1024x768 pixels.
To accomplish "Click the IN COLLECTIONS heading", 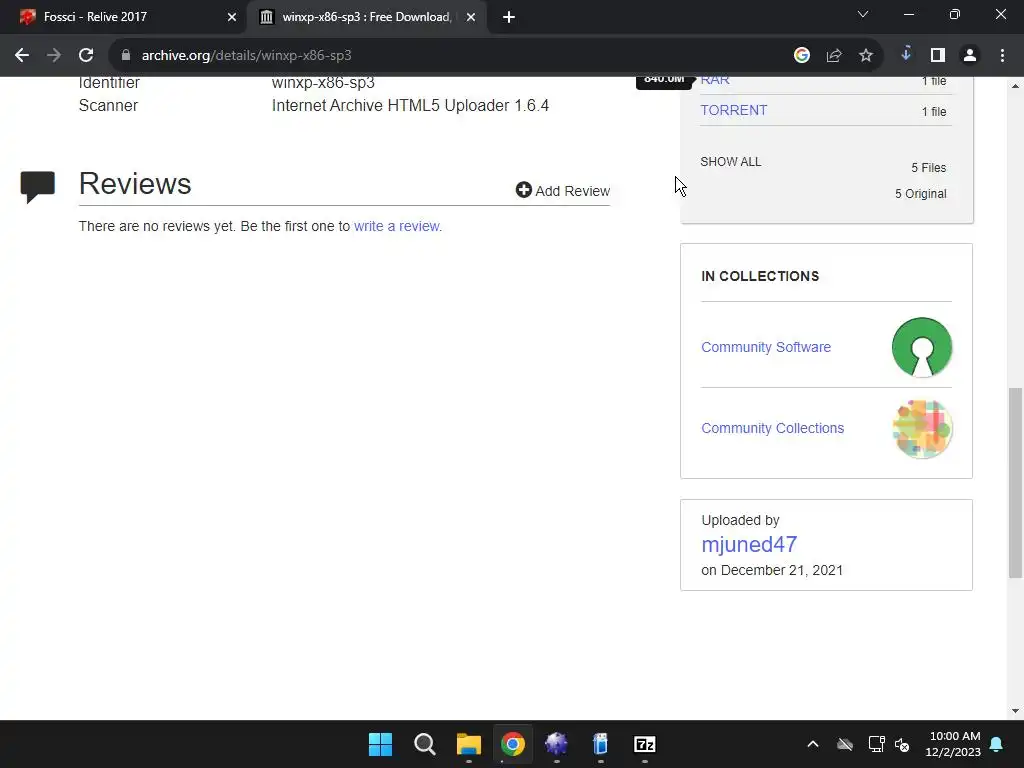I will point(760,276).
